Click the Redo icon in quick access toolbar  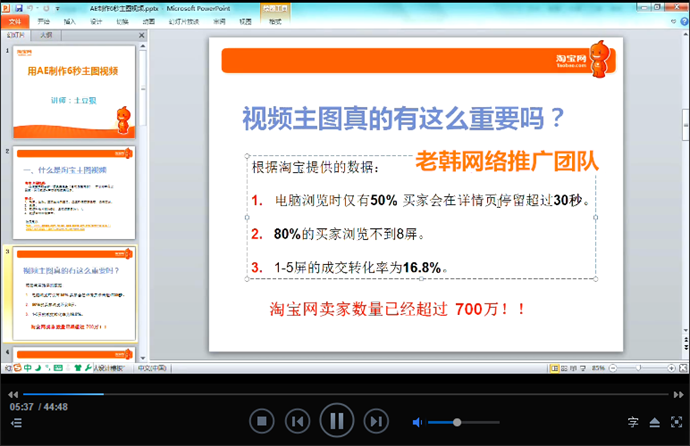[x=46, y=8]
